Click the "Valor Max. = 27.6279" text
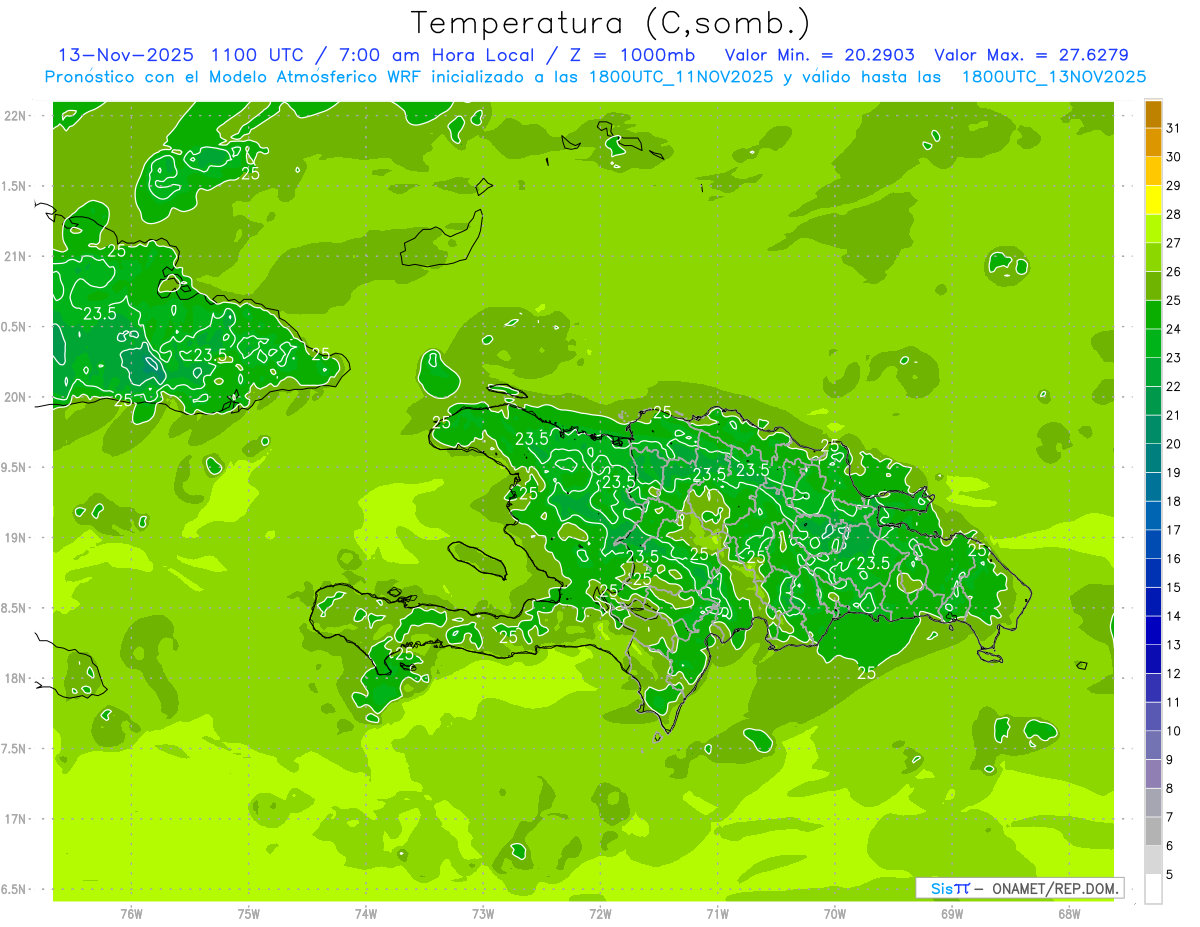This screenshot has width=1200, height=927. pos(1032,55)
